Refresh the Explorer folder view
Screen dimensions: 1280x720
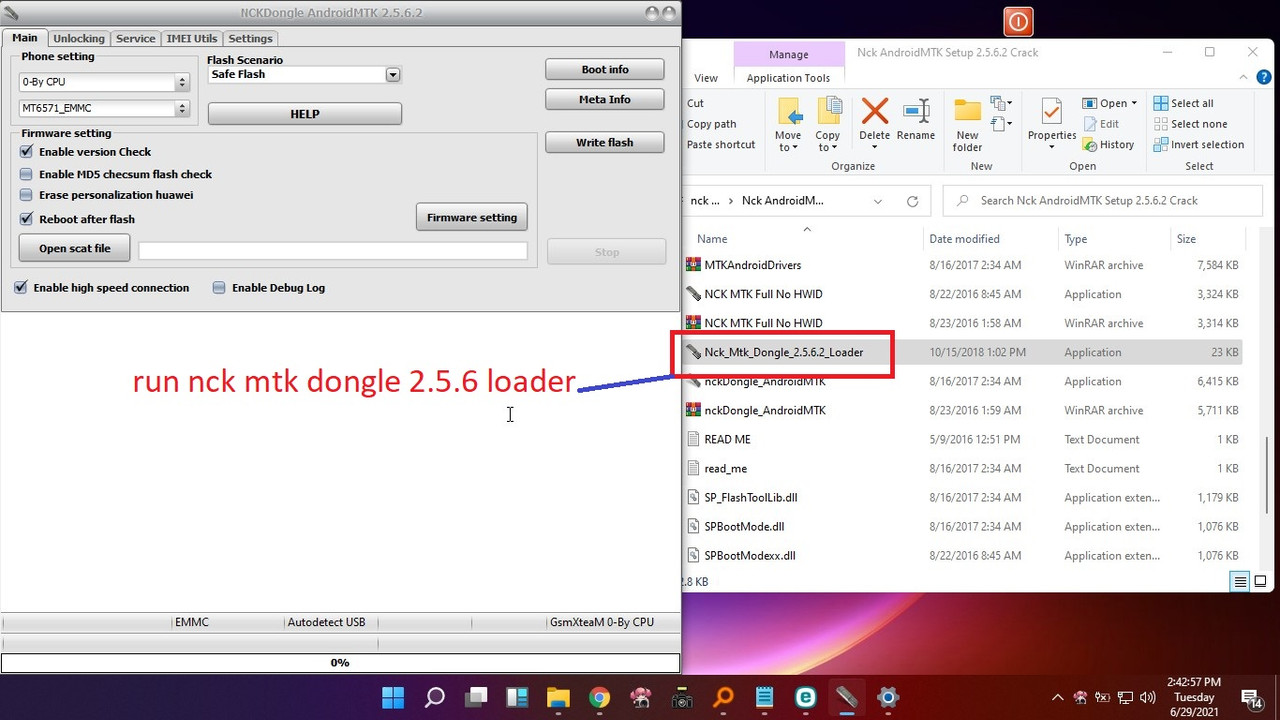click(x=912, y=201)
